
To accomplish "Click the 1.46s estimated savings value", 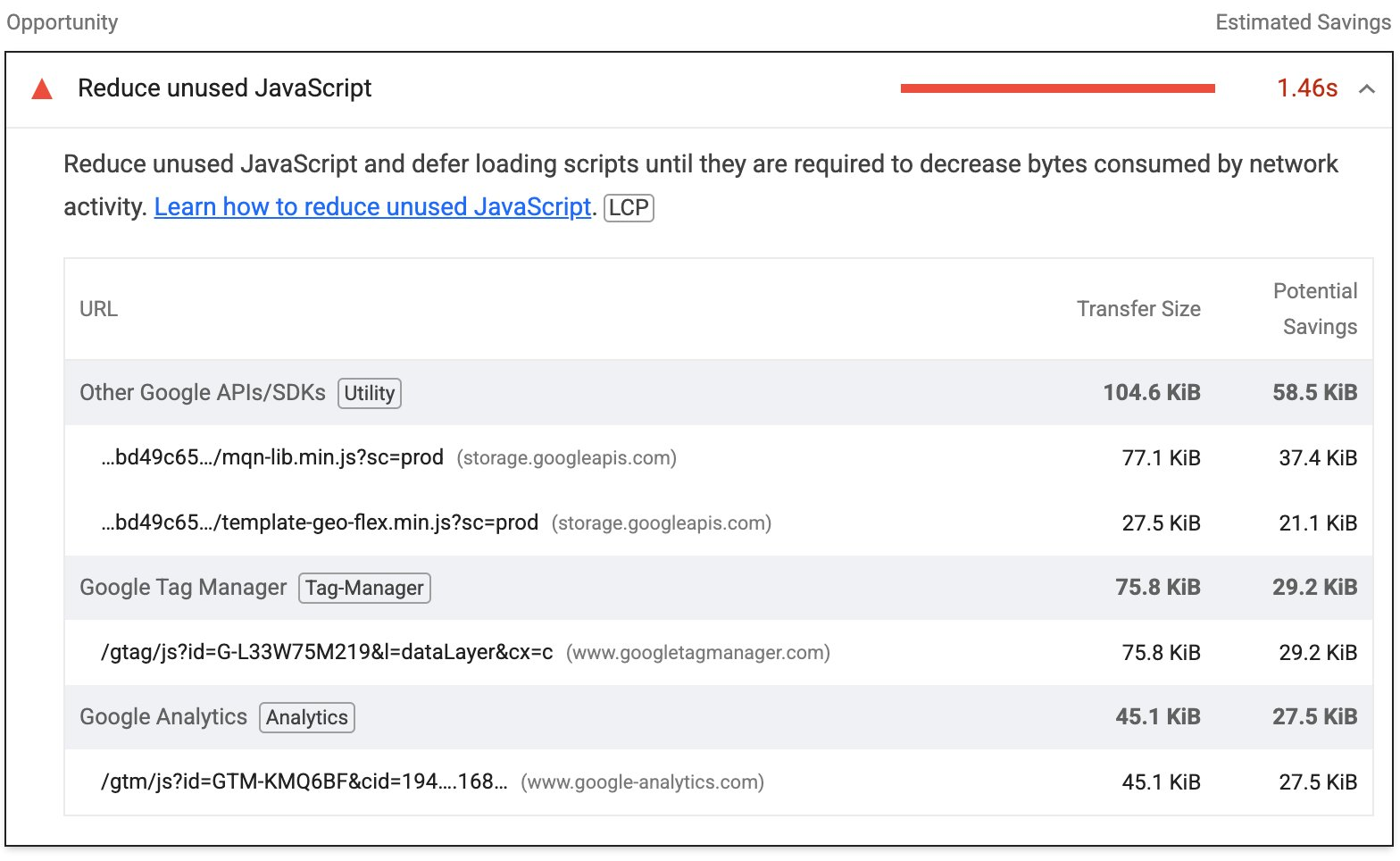I will click(x=1306, y=88).
